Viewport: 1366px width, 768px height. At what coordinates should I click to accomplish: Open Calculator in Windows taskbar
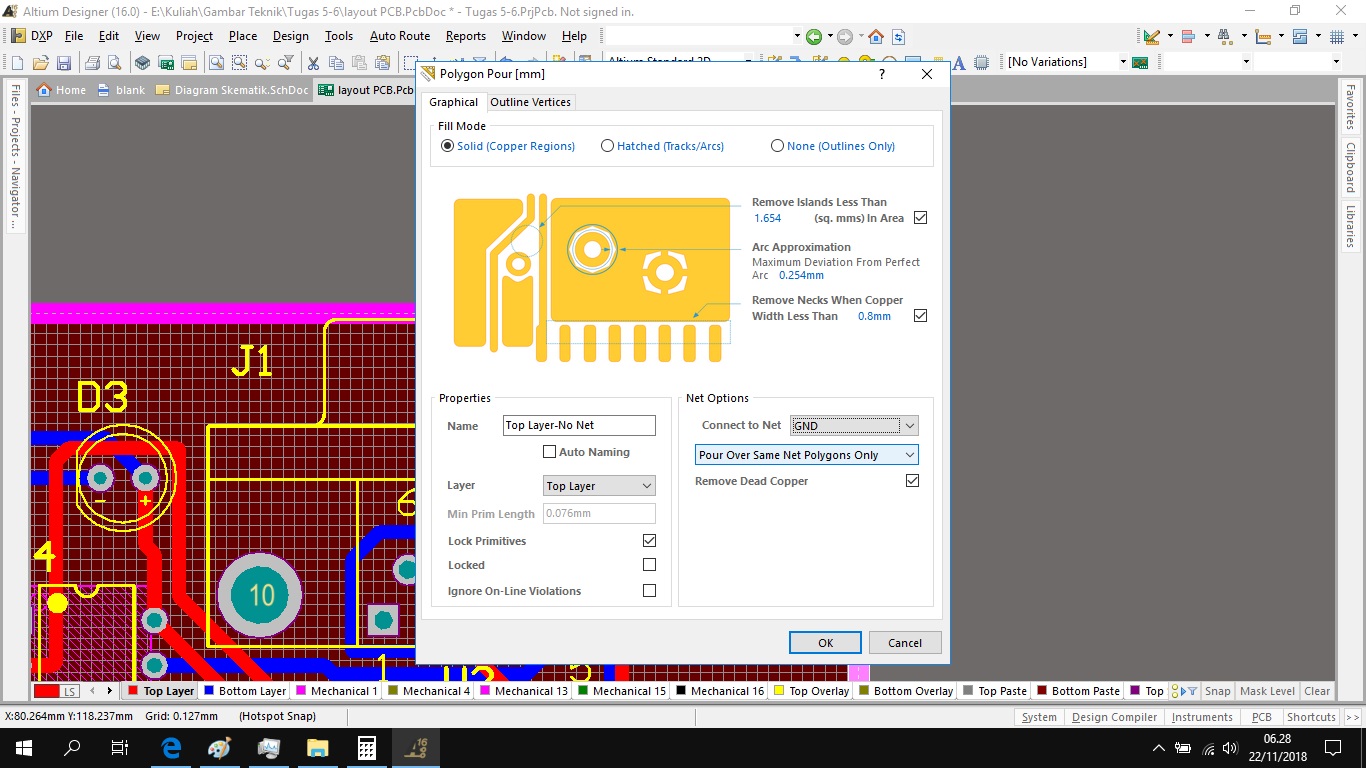[x=366, y=748]
